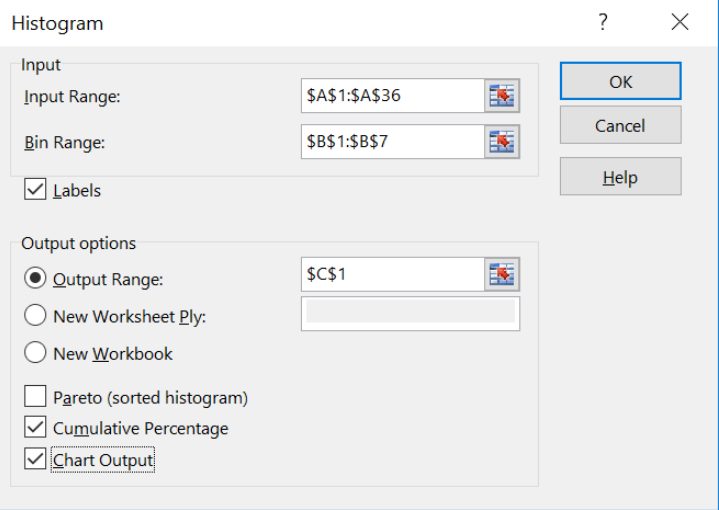The height and width of the screenshot is (510, 719).
Task: Uncheck the Labels checkbox
Action: click(35, 189)
